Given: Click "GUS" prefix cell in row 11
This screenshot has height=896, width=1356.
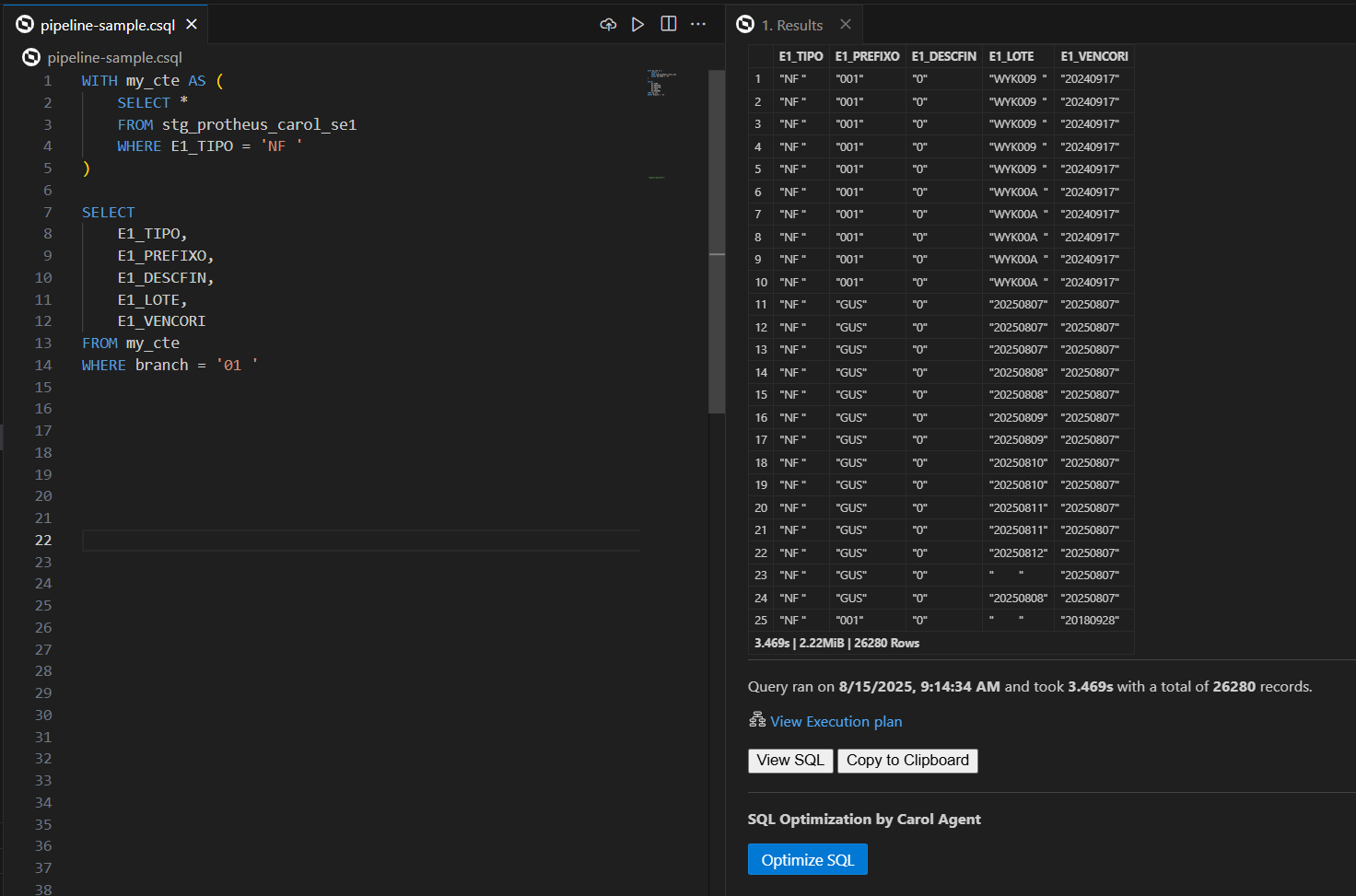Looking at the screenshot, I should click(867, 305).
